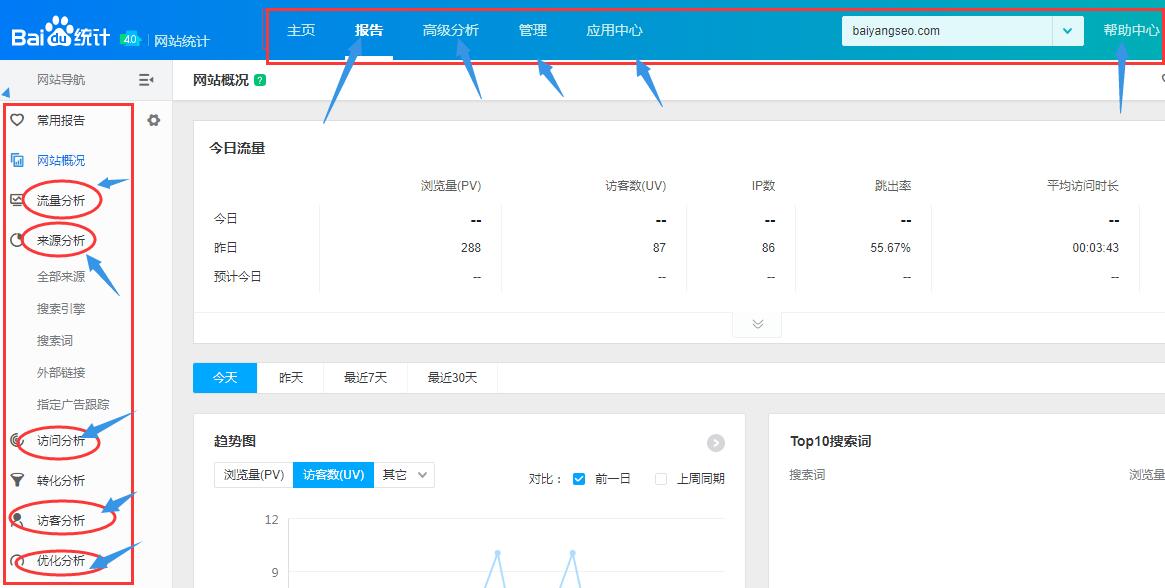The width and height of the screenshot is (1165, 588).
Task: Click the 平均访问时长 column header
Action: tap(1083, 186)
